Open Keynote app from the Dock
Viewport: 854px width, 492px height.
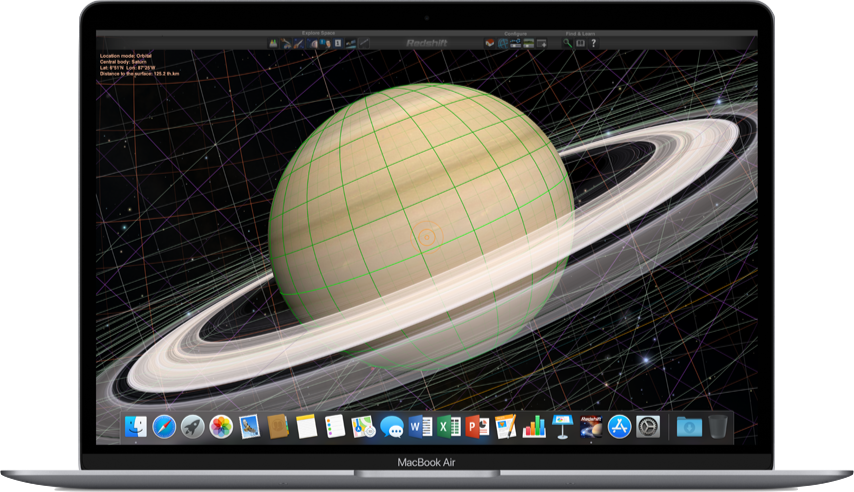pyautogui.click(x=563, y=427)
